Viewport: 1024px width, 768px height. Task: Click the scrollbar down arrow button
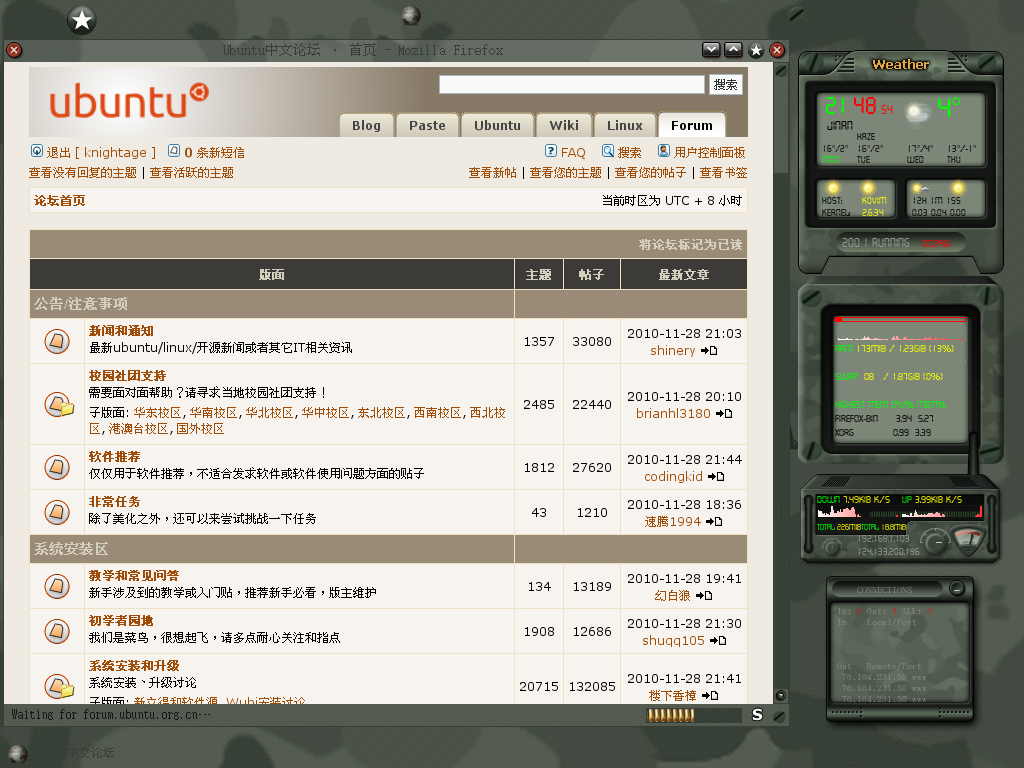pos(780,696)
